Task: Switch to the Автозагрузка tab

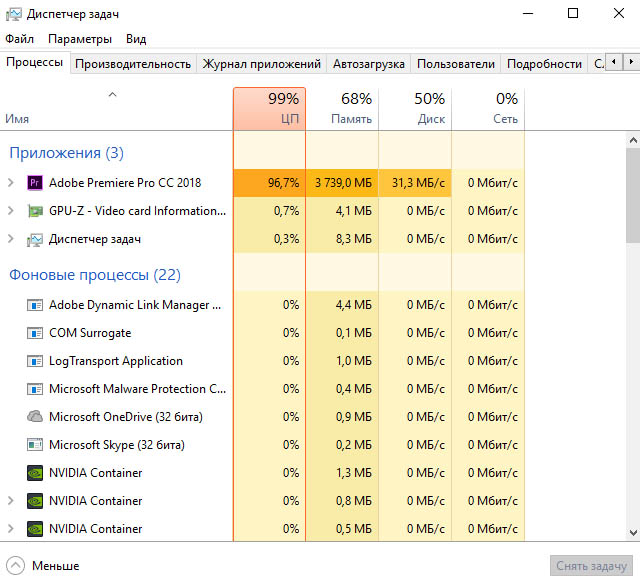Action: [x=369, y=64]
